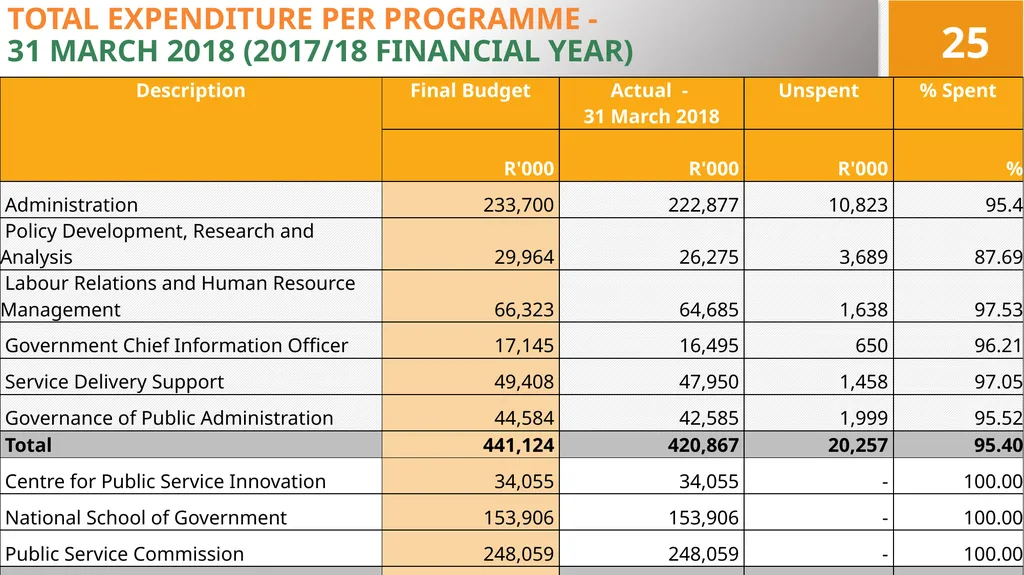1024x575 pixels.
Task: Select Centre for Public Service Innovation label
Action: (165, 482)
